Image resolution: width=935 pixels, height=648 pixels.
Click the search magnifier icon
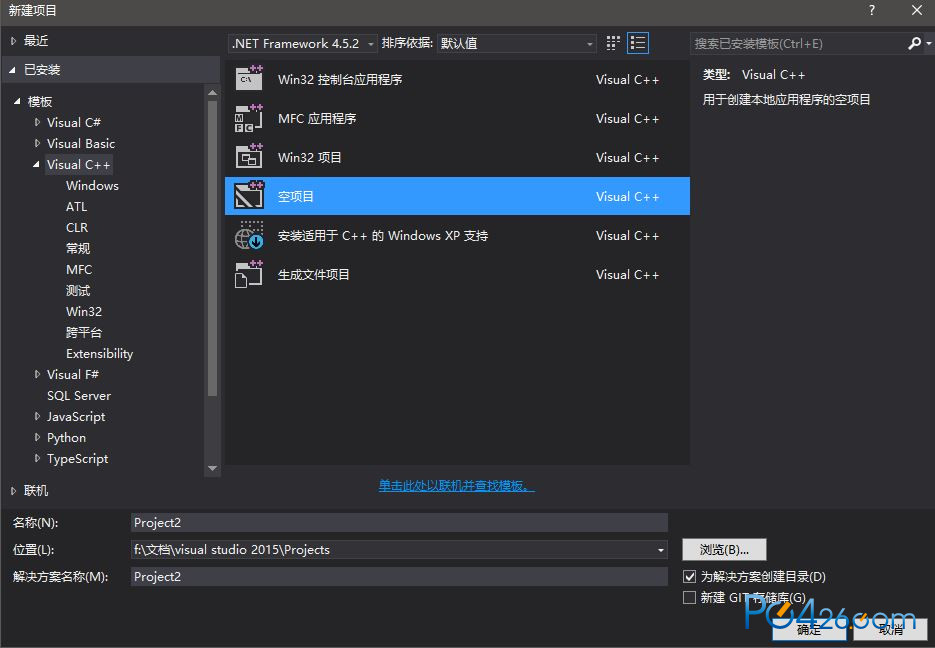(914, 44)
